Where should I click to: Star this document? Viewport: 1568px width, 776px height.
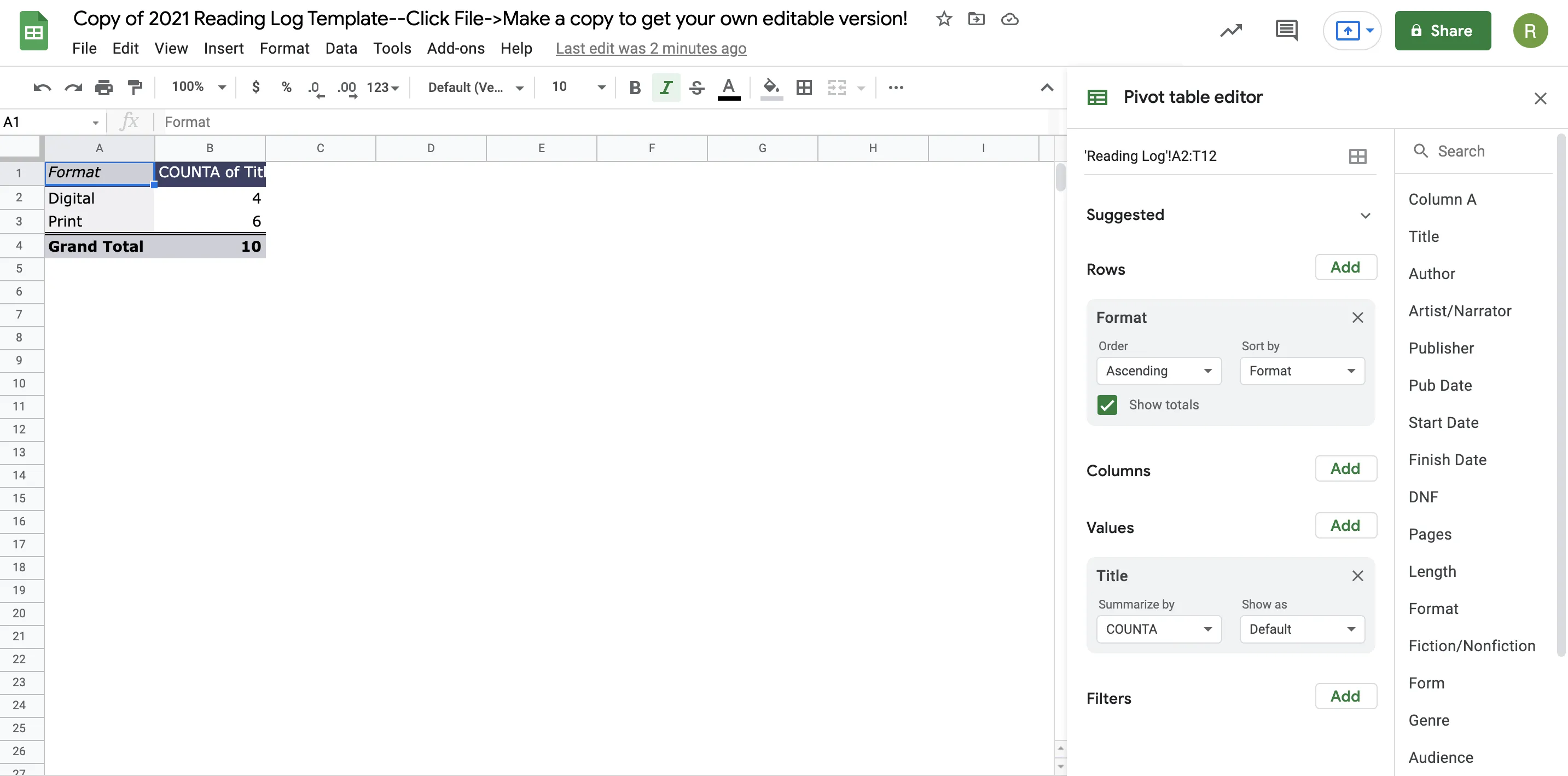tap(943, 20)
